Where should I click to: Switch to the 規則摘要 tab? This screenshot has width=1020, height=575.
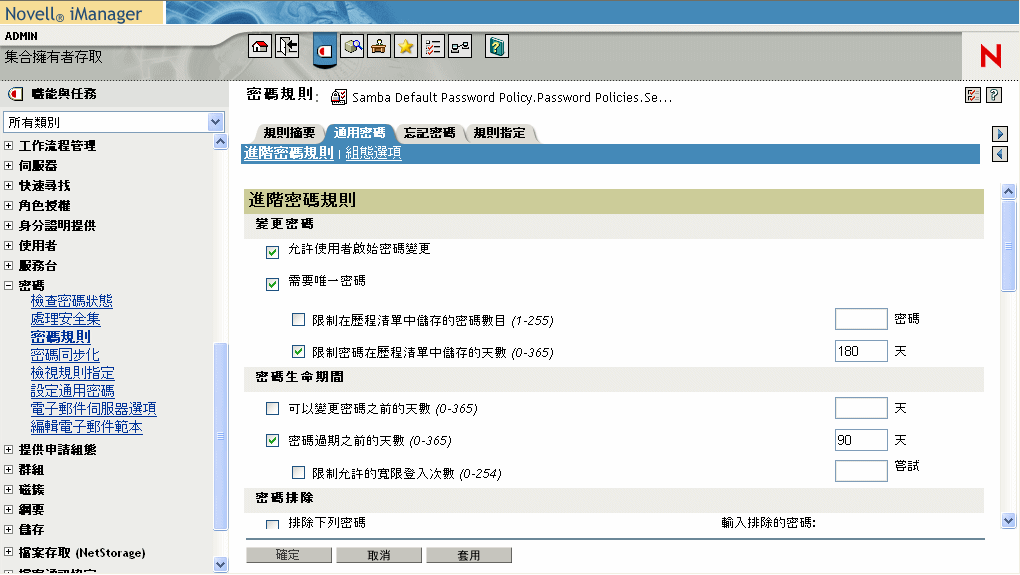tap(289, 133)
